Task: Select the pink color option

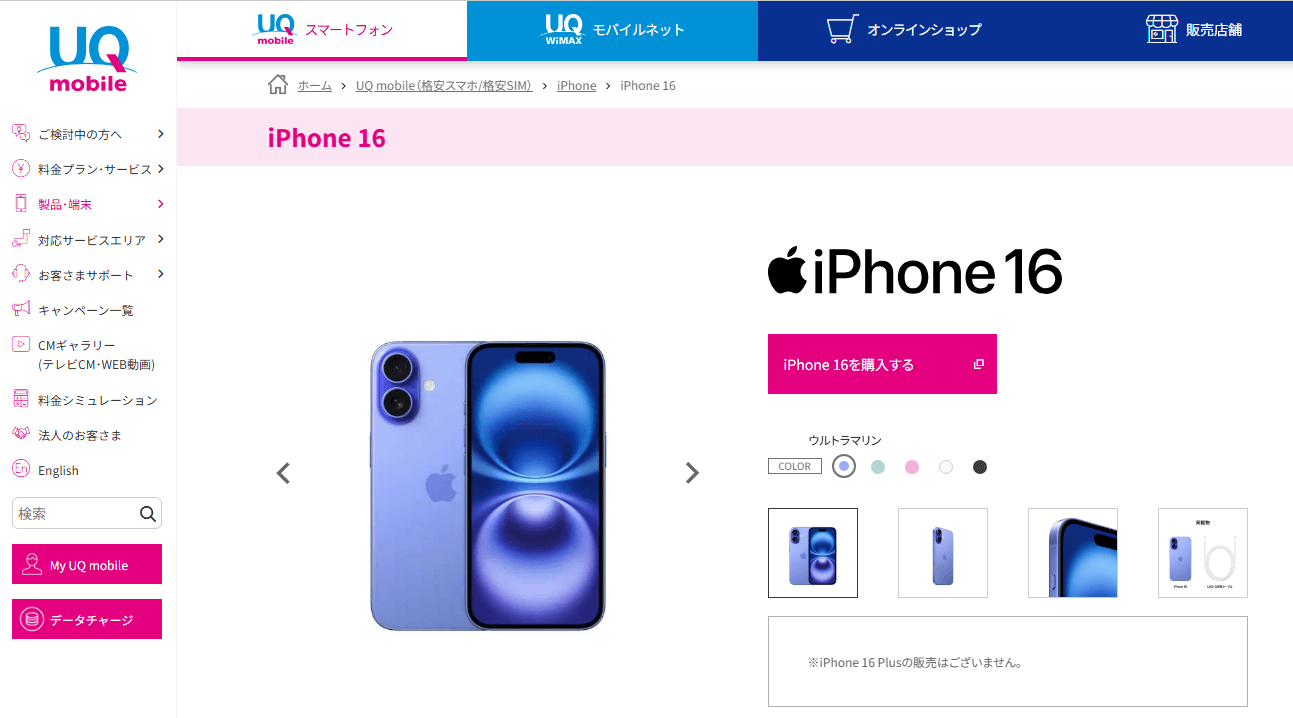Action: coord(912,467)
